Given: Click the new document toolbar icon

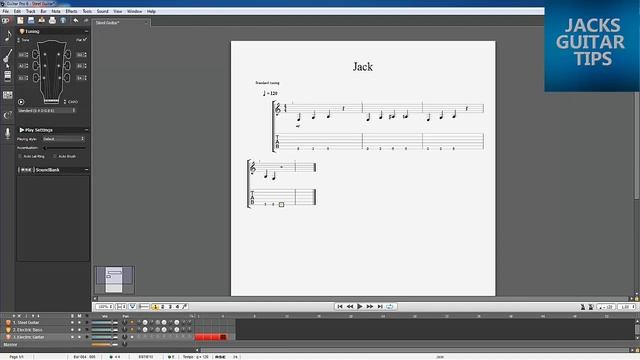Looking at the screenshot, I should point(20,20).
